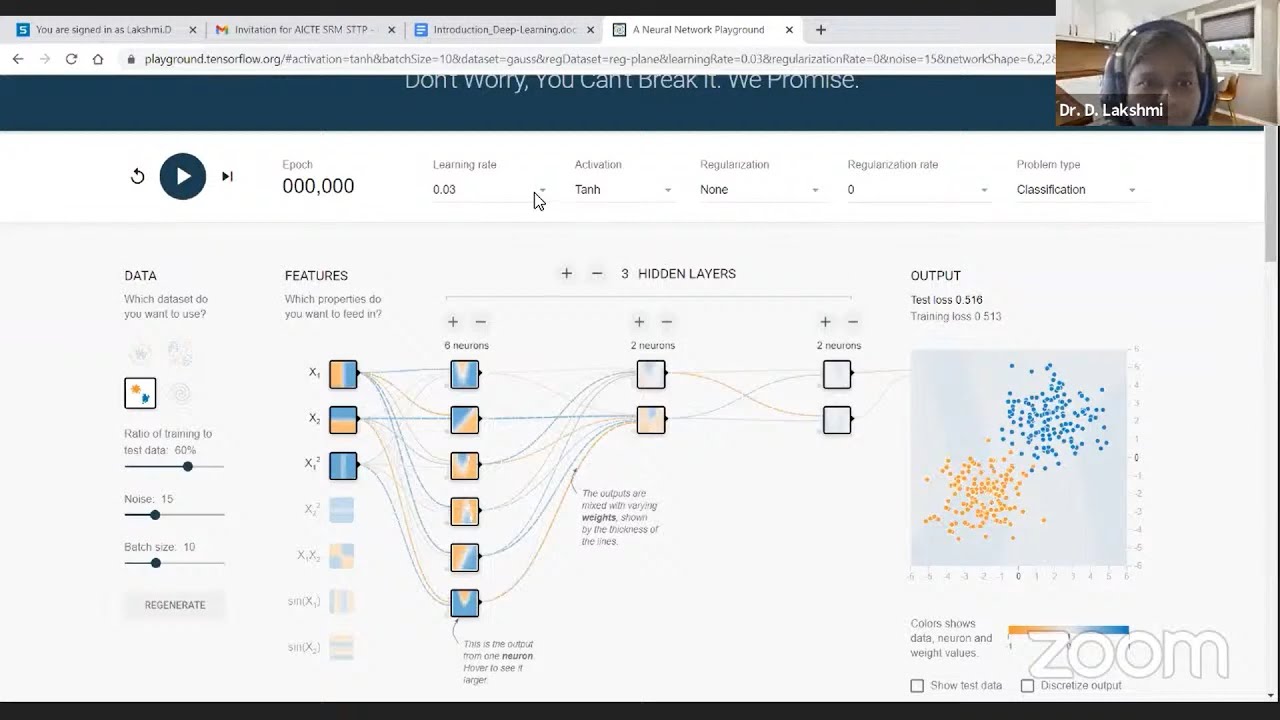Open the Problem type dropdown
Screen dimensions: 1280x720
click(x=1077, y=189)
